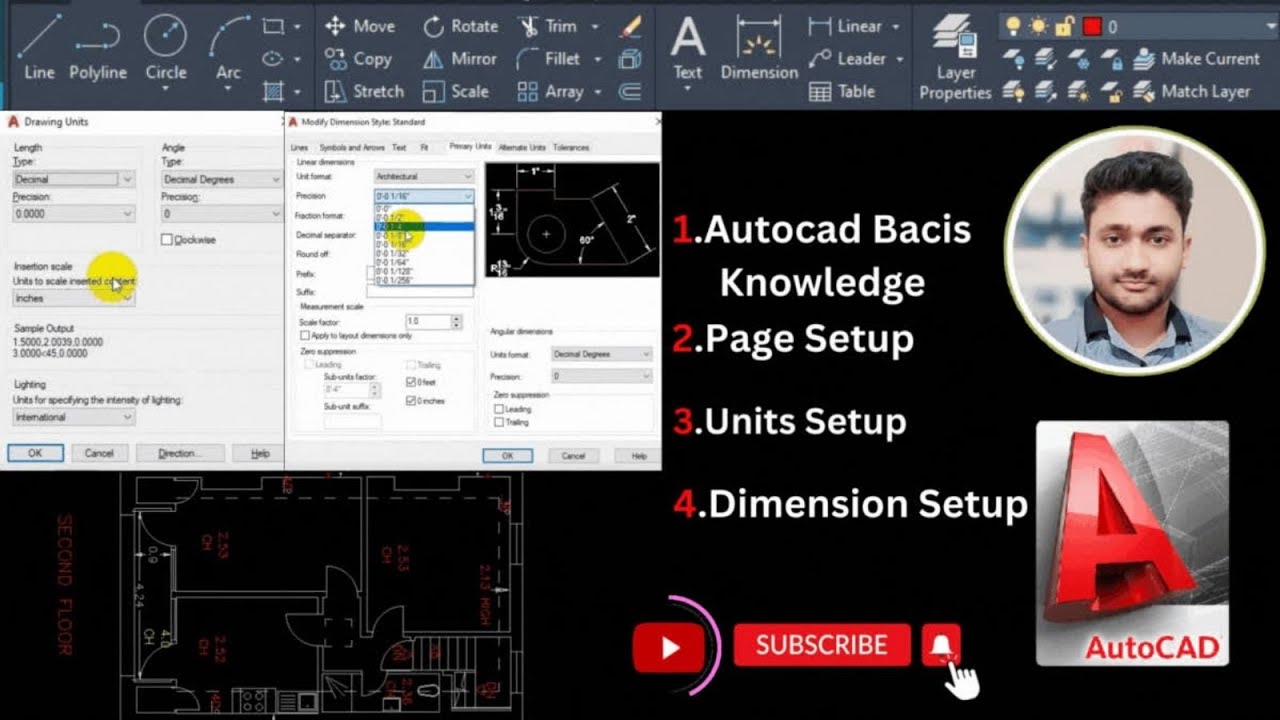The width and height of the screenshot is (1280, 720).
Task: Activate the Mirror command
Action: point(460,59)
